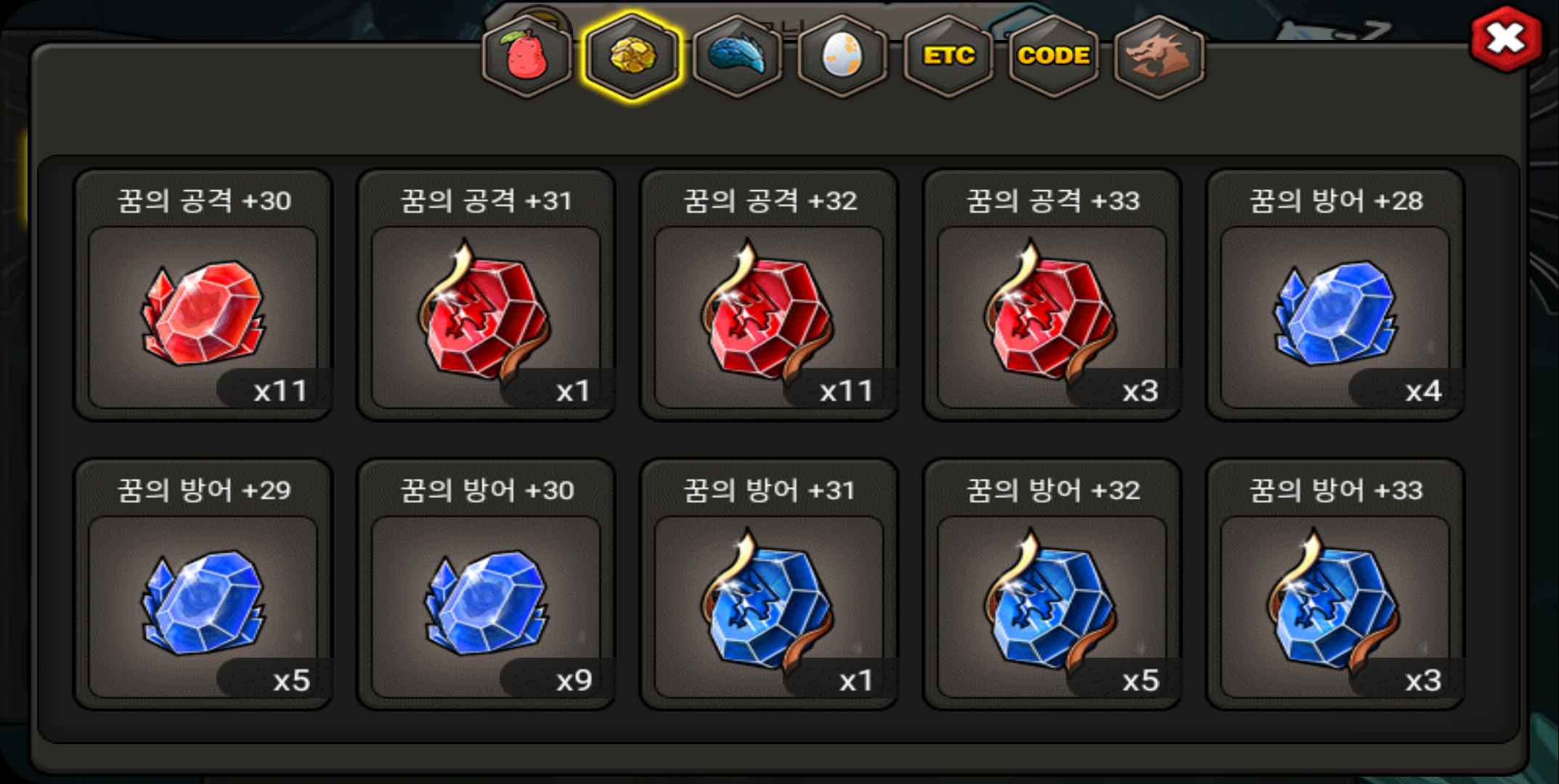Pick the 꿈의 공격 +33 red gem
The width and height of the screenshot is (1559, 784).
pyautogui.click(x=1053, y=295)
